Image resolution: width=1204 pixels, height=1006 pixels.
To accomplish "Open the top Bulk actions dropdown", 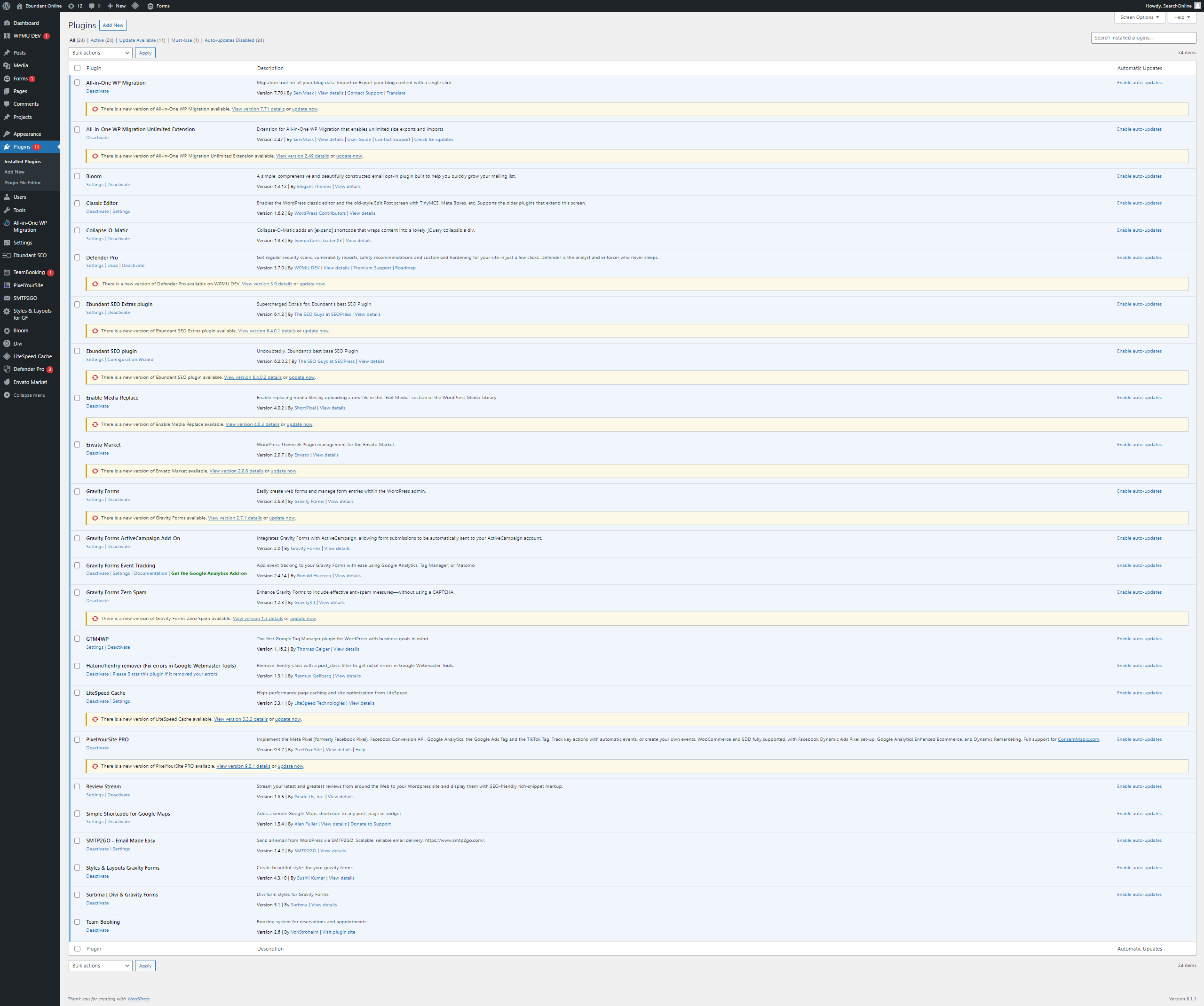I will (x=100, y=53).
